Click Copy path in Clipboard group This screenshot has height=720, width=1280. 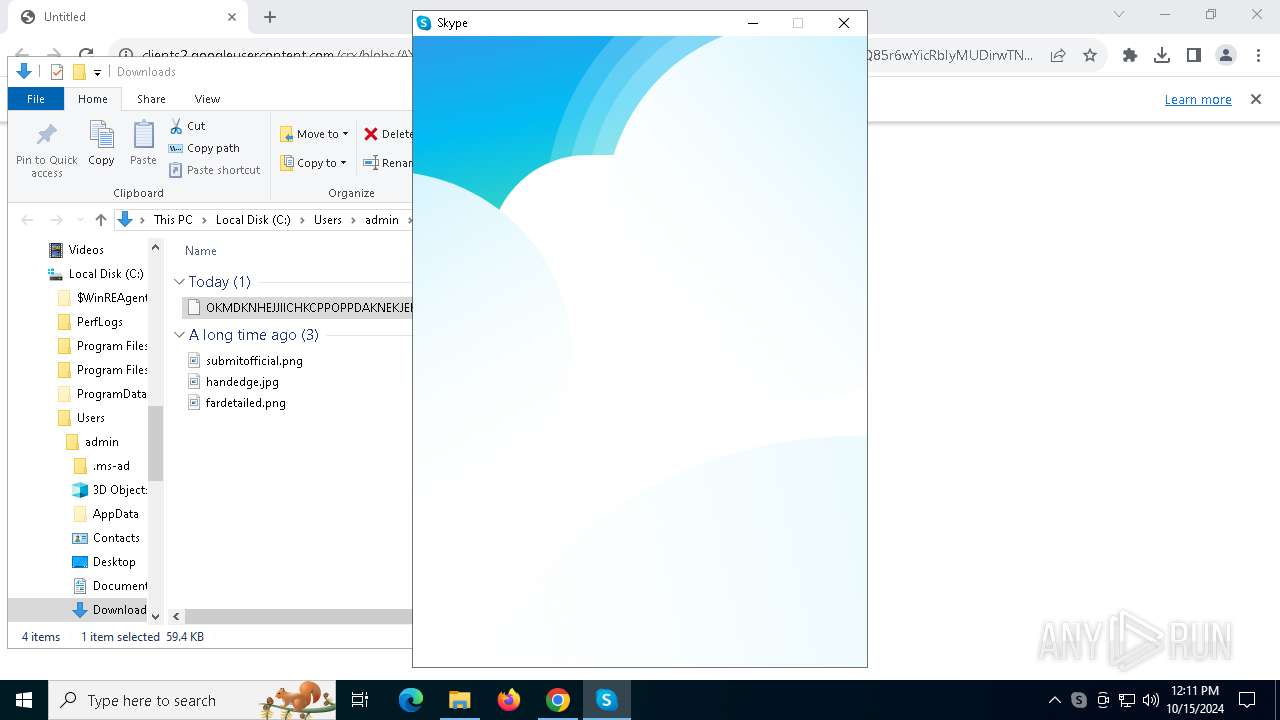(x=204, y=148)
